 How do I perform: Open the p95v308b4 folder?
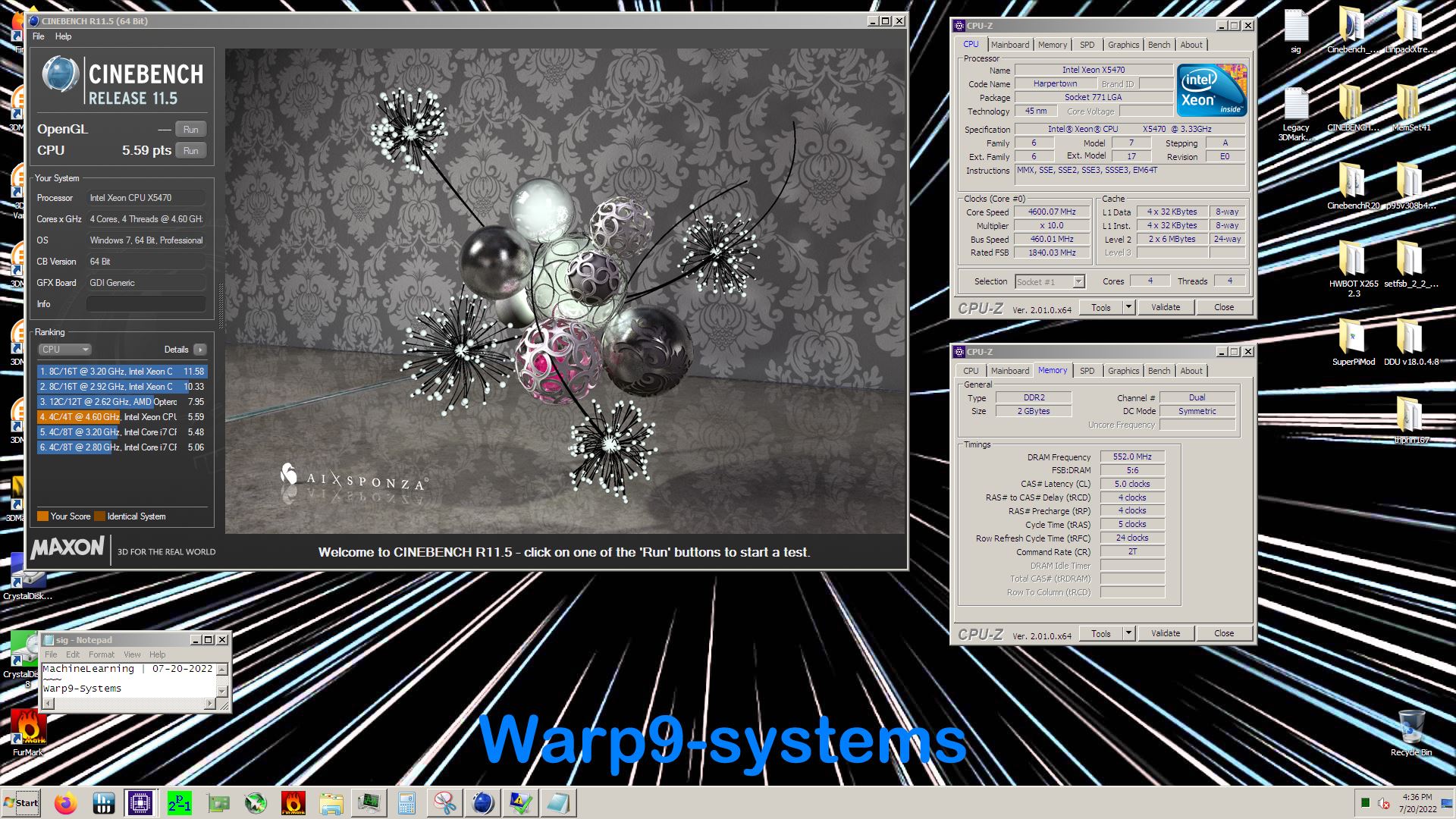click(x=1410, y=186)
